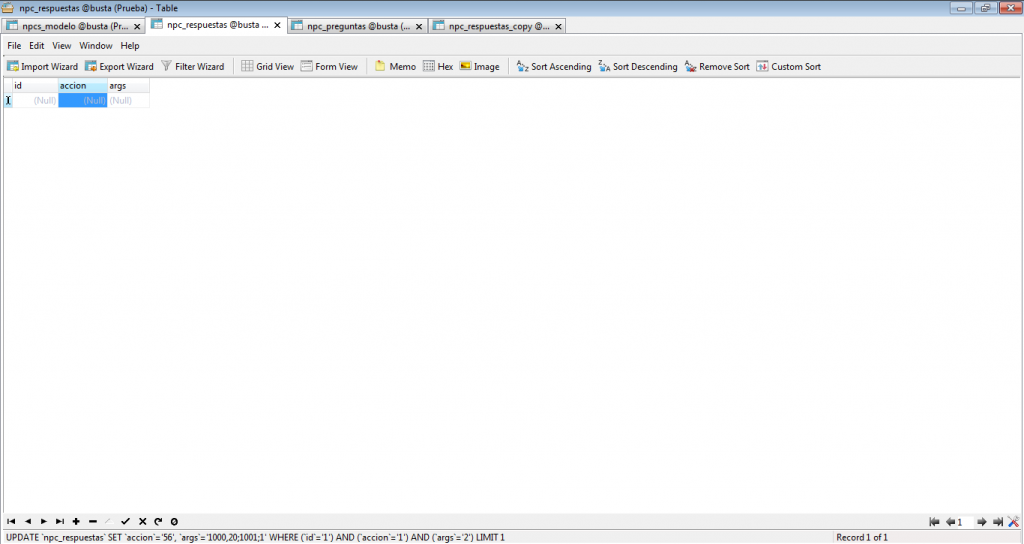Click Remove Sort
Image resolution: width=1024 pixels, height=544 pixels.
coord(717,67)
